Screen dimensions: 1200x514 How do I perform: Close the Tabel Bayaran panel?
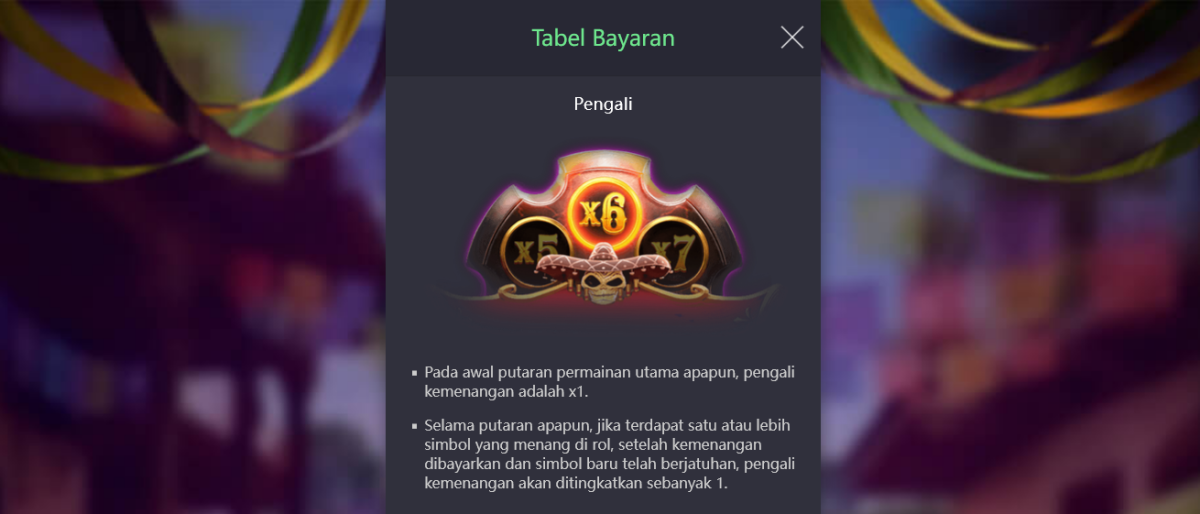792,38
